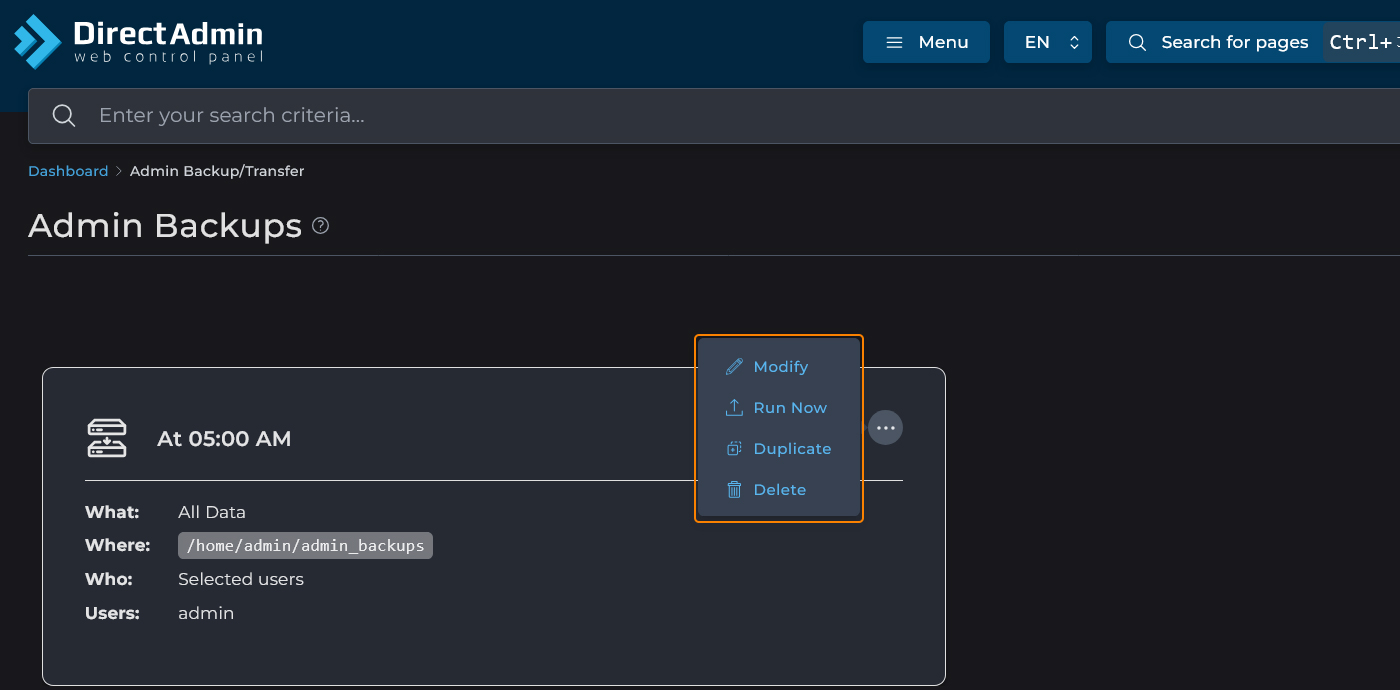Click the DirectAdmin logo
The image size is (1400, 690).
click(138, 42)
